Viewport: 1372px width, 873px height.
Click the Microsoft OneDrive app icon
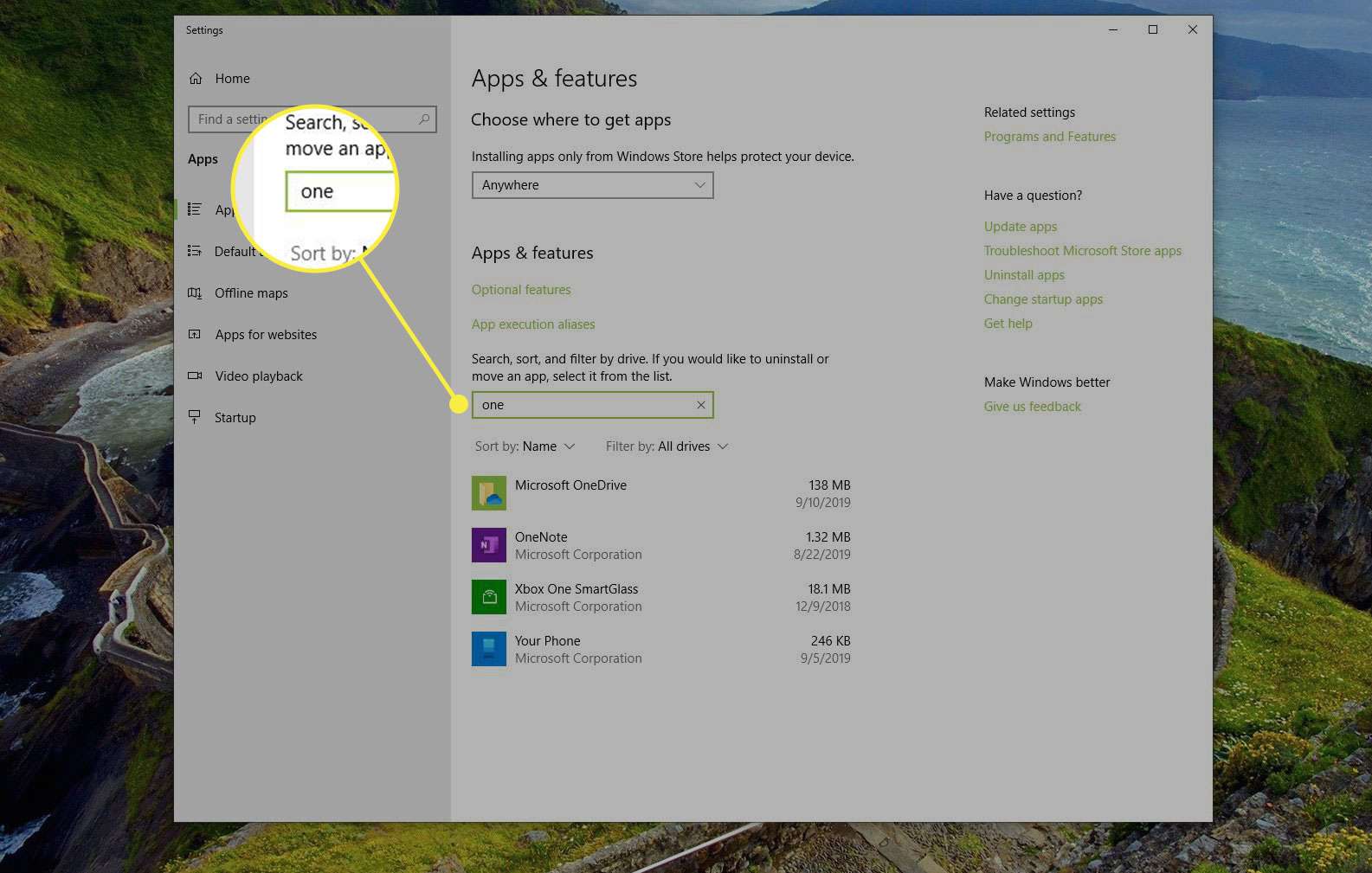tap(488, 493)
